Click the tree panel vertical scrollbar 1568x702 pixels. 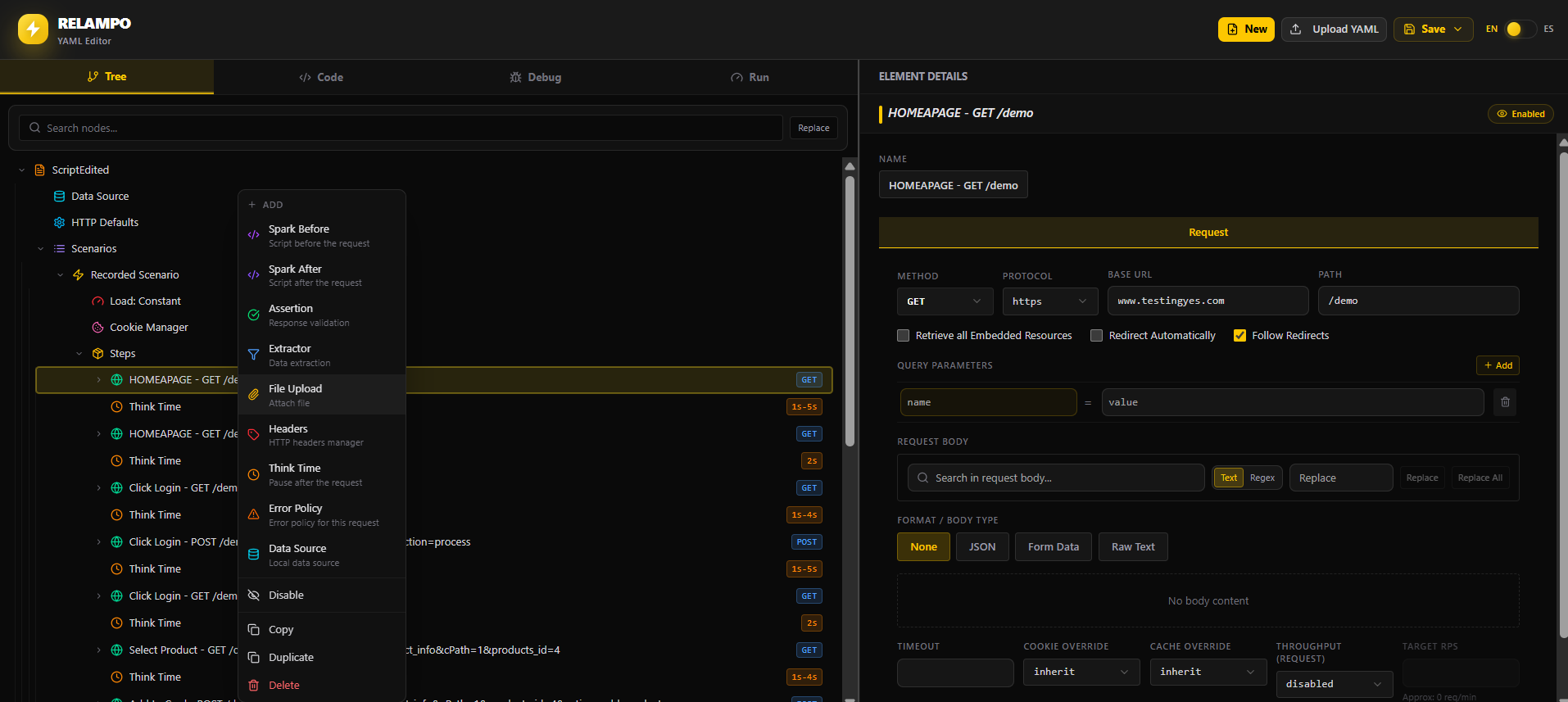[850, 311]
